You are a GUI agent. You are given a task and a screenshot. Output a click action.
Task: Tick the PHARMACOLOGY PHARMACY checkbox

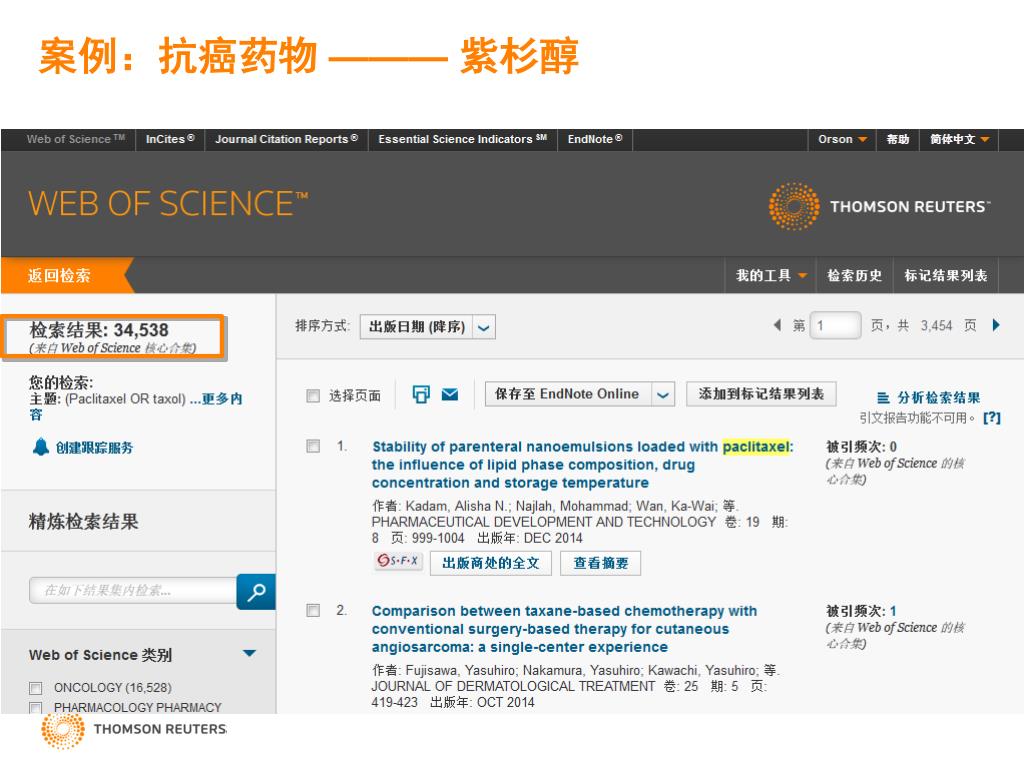point(36,708)
